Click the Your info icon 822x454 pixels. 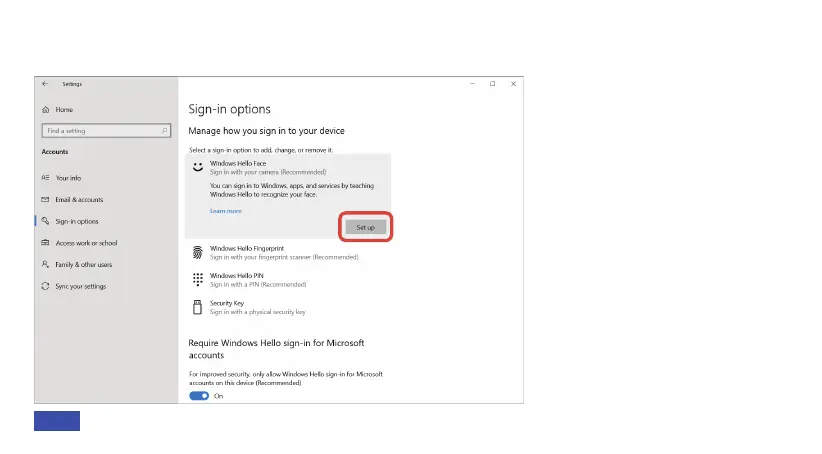point(46,178)
